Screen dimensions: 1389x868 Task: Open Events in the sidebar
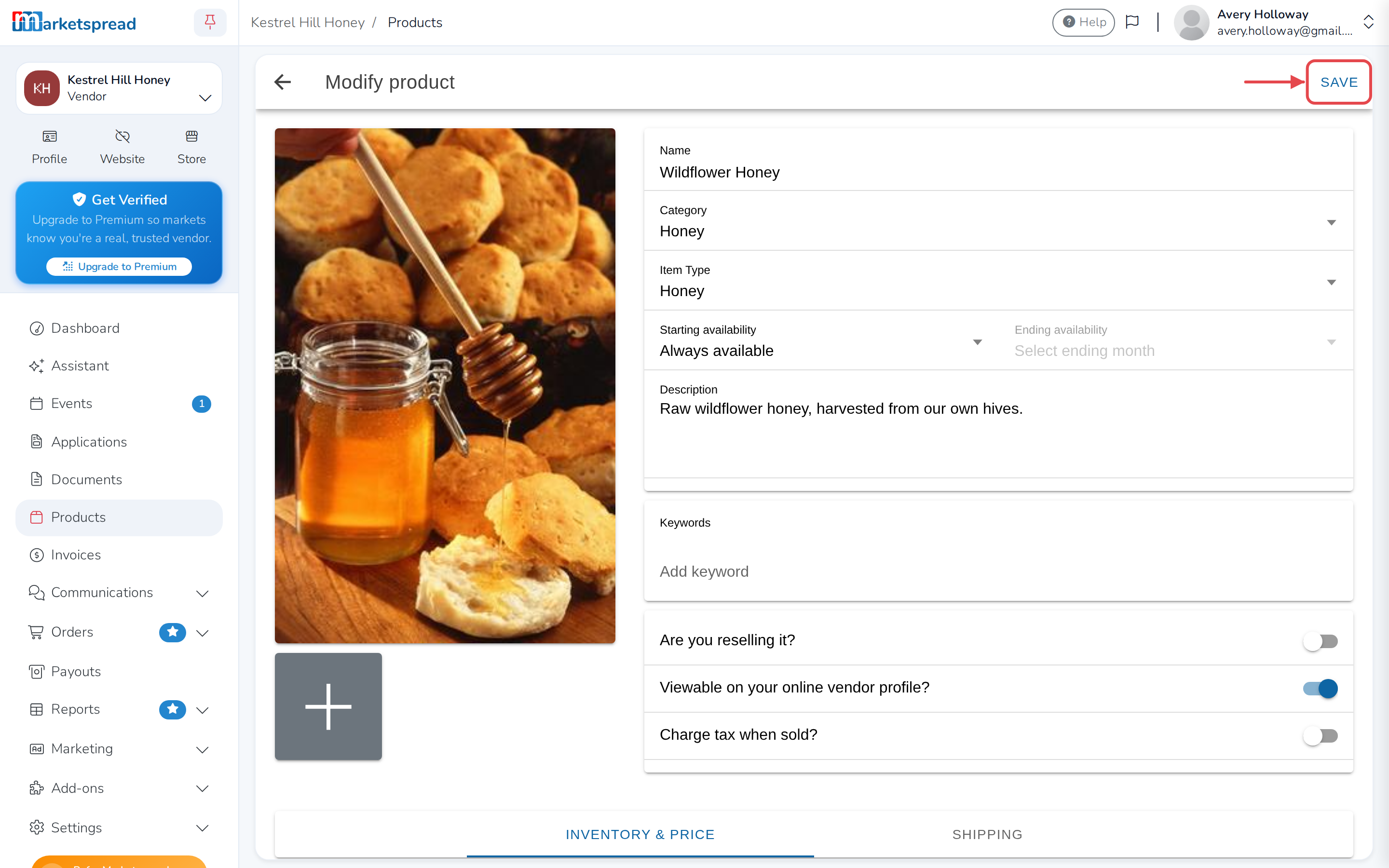pos(119,404)
